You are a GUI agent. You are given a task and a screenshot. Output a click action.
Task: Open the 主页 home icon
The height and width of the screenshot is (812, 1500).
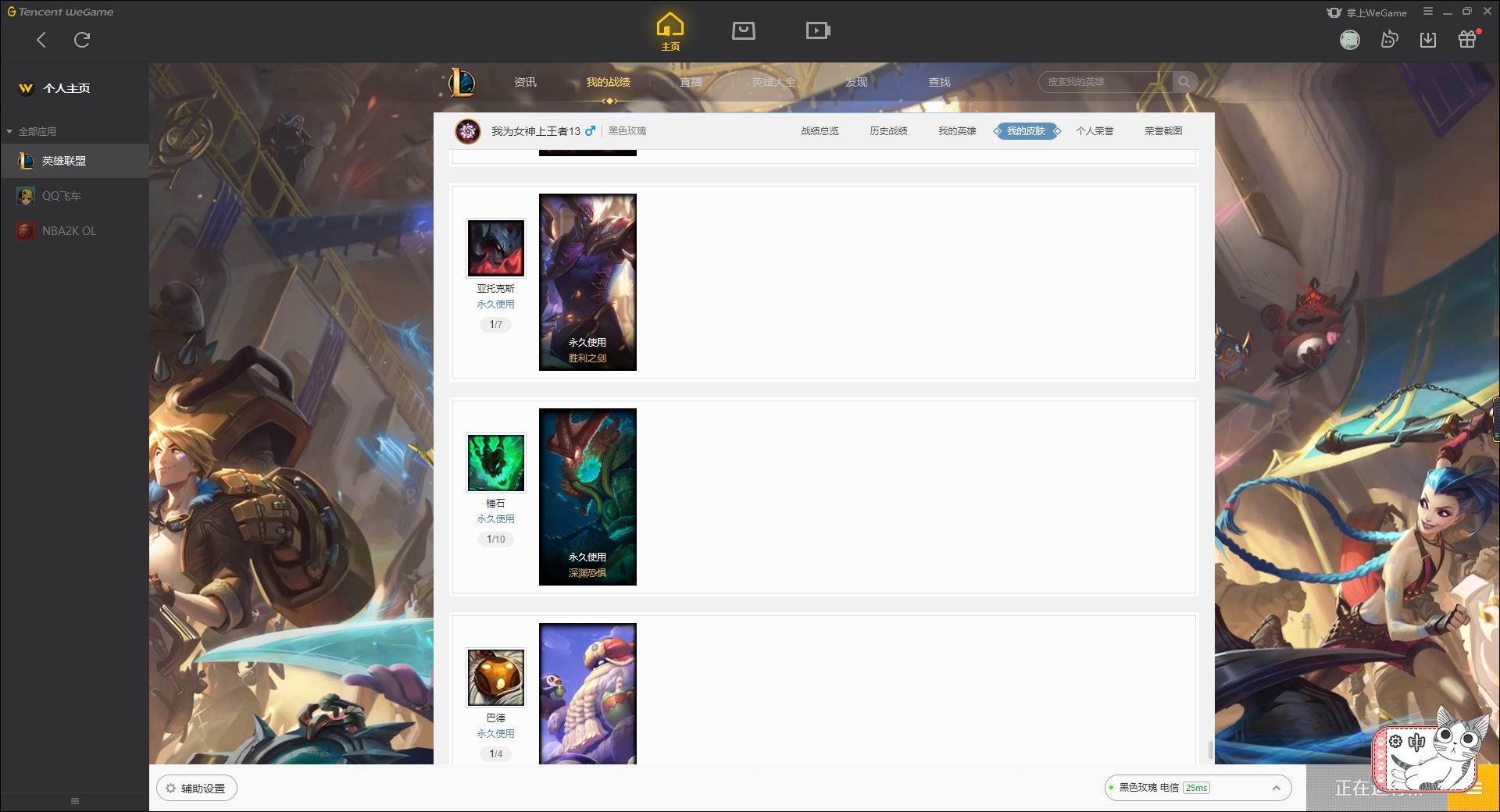(670, 32)
